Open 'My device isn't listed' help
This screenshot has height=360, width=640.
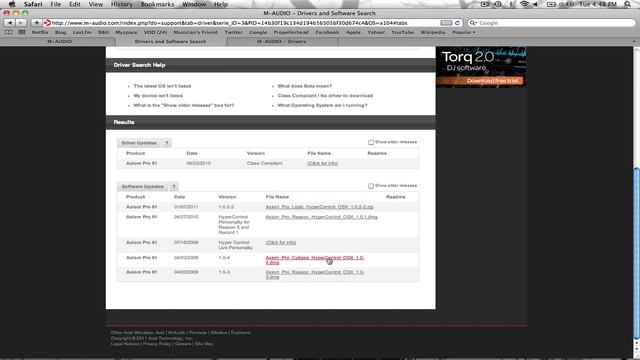[158, 96]
